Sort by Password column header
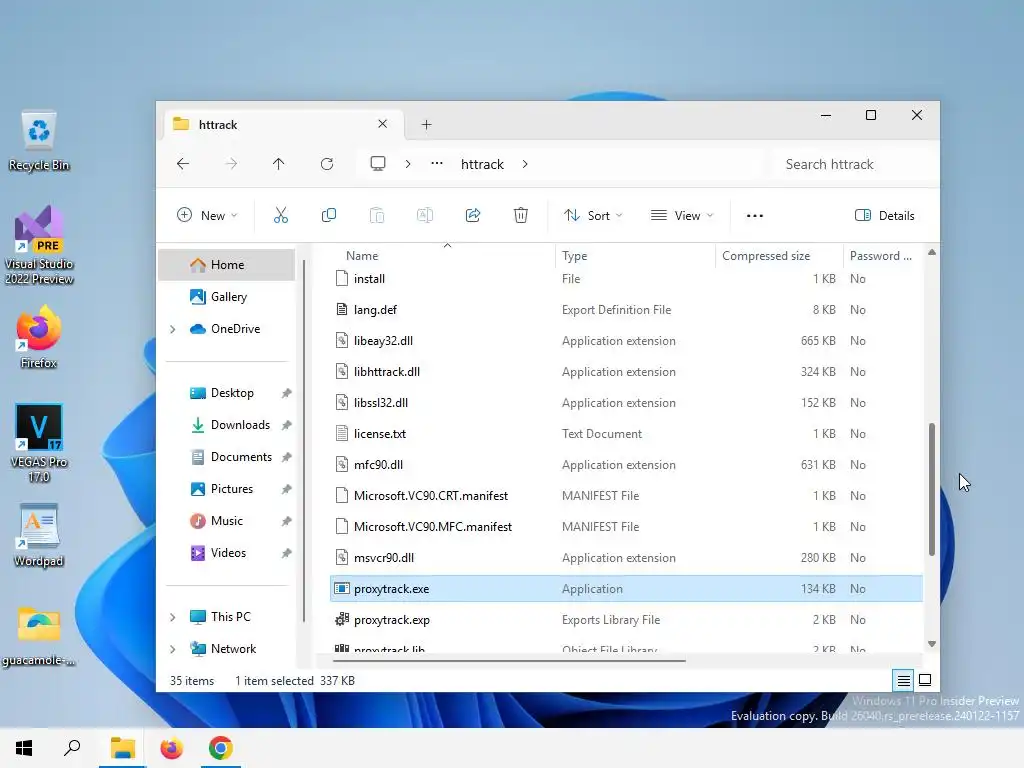The image size is (1024, 768). coord(880,256)
